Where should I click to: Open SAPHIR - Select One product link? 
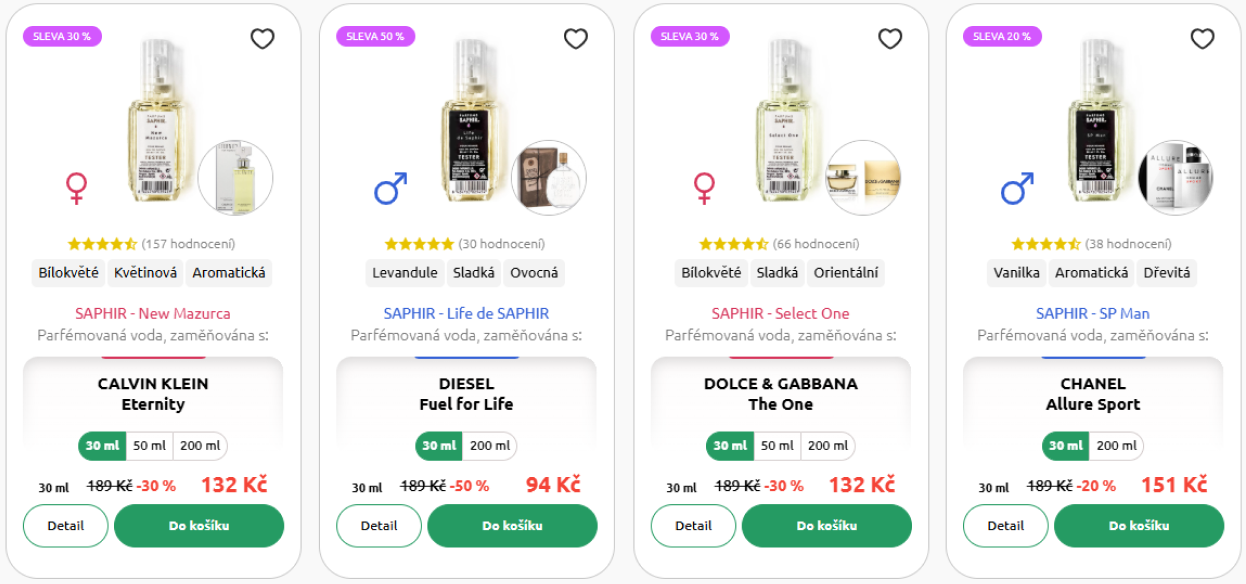pos(780,313)
